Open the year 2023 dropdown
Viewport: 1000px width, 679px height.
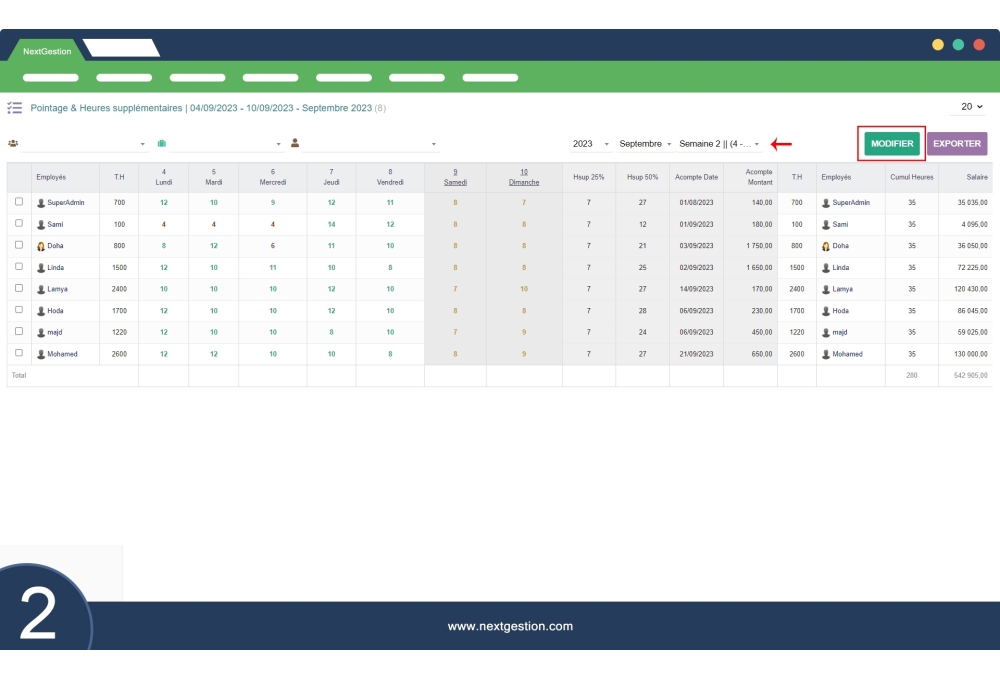pos(590,144)
